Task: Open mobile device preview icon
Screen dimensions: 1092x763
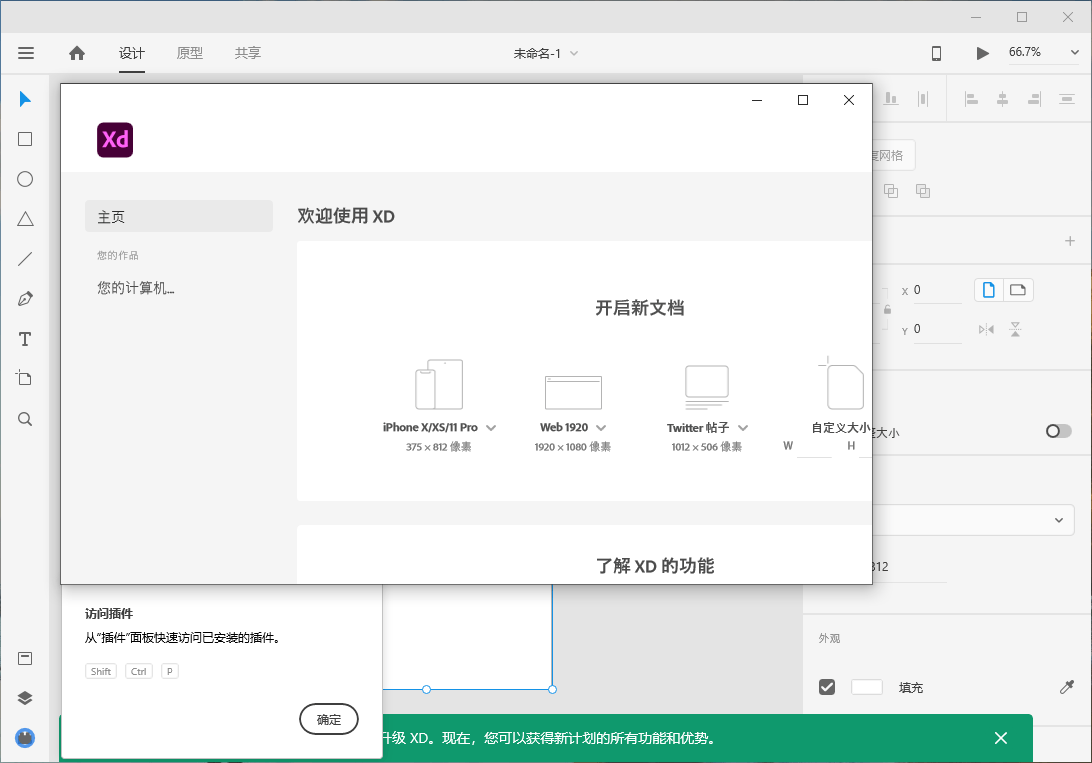Action: pos(937,53)
